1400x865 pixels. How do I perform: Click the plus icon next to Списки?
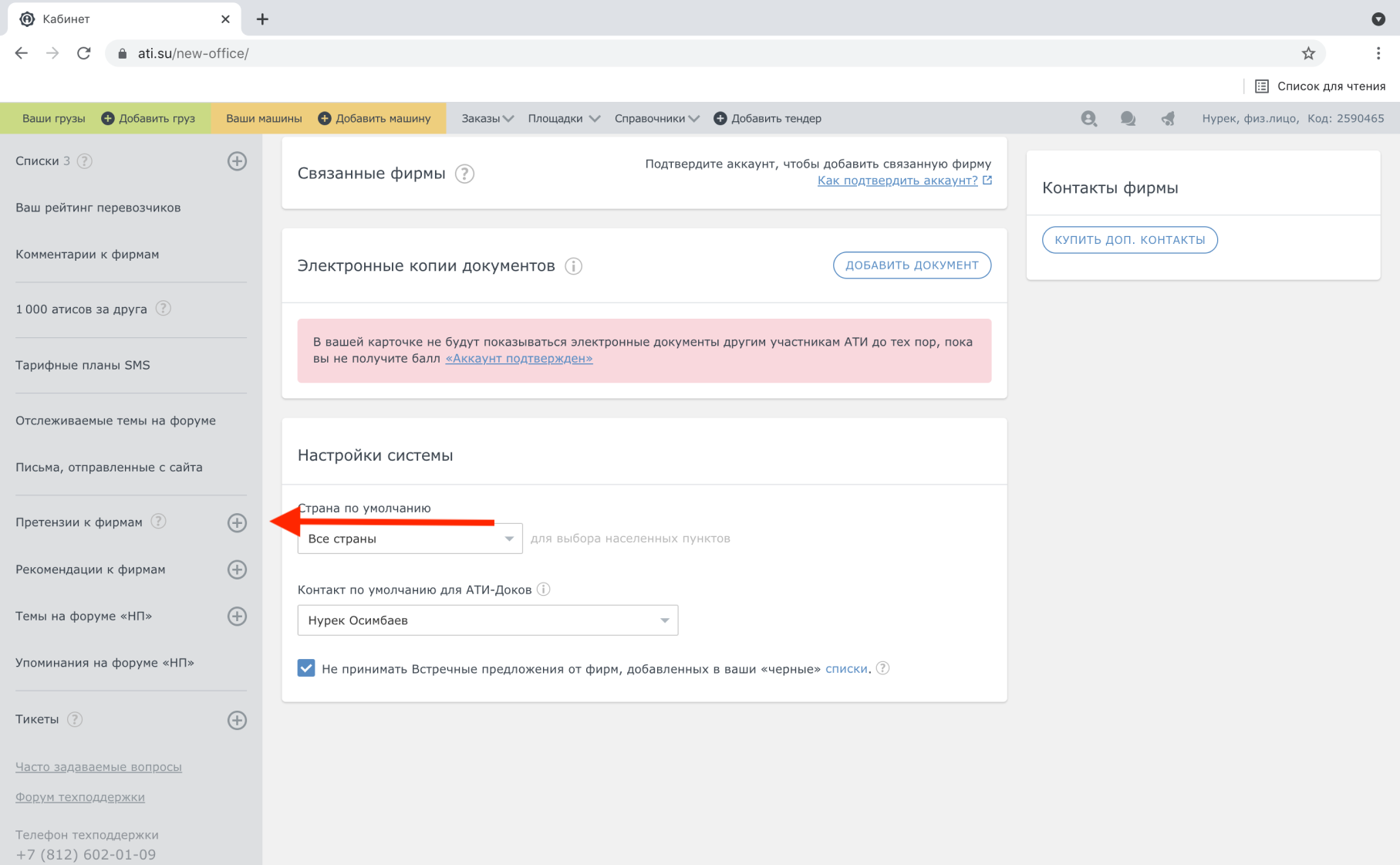[237, 161]
